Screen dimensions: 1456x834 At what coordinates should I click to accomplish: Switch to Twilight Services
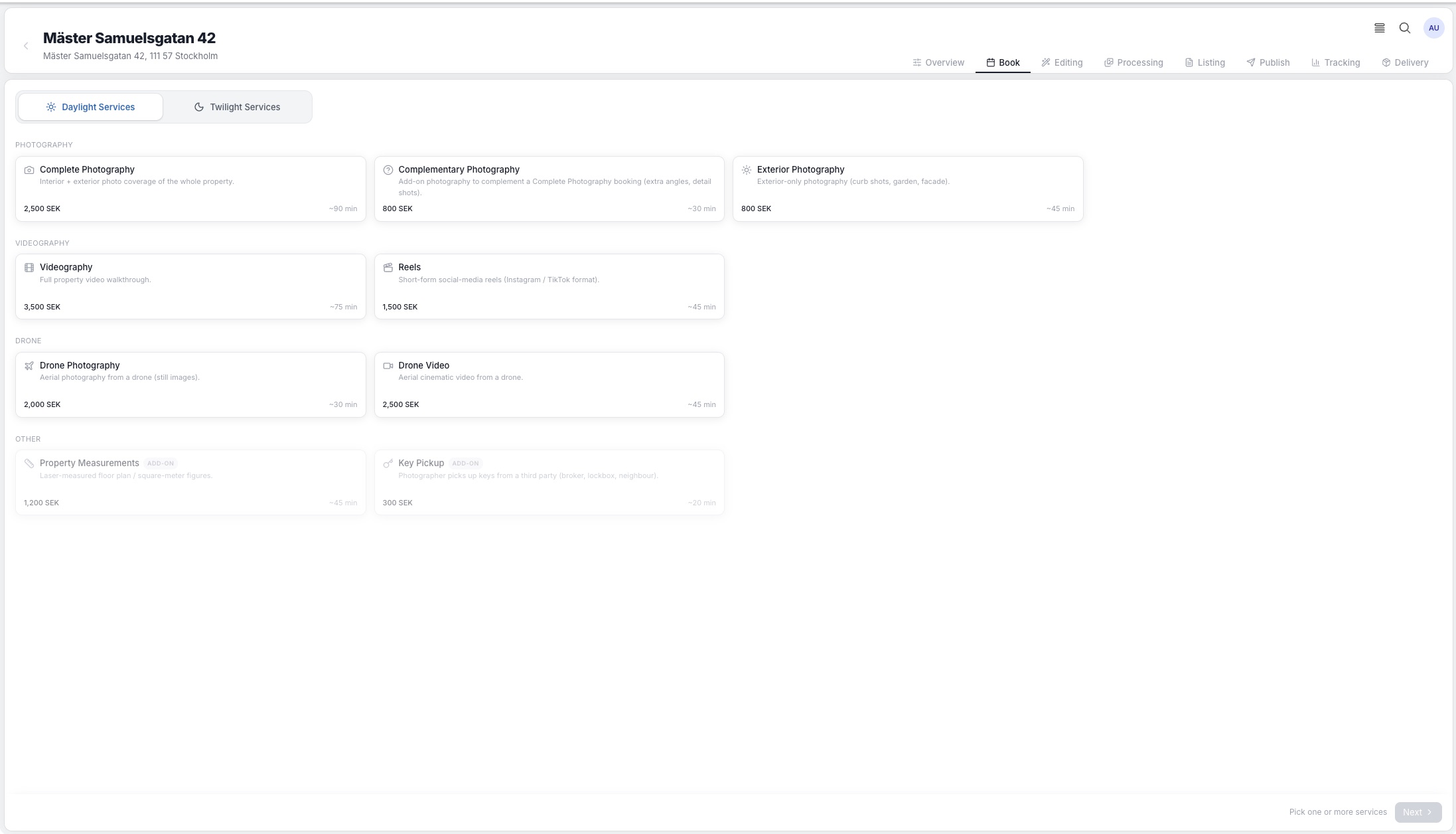(x=237, y=107)
